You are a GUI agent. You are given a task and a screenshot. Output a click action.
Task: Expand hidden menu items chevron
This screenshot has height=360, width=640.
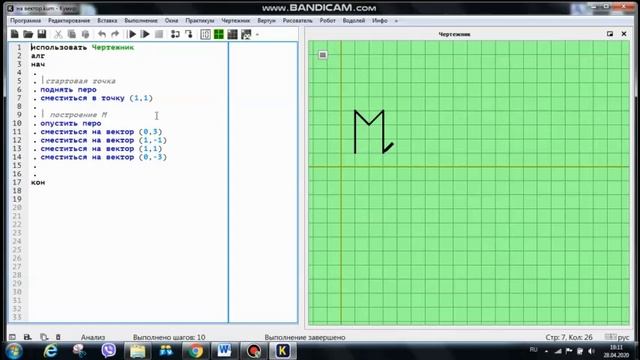(x=396, y=21)
